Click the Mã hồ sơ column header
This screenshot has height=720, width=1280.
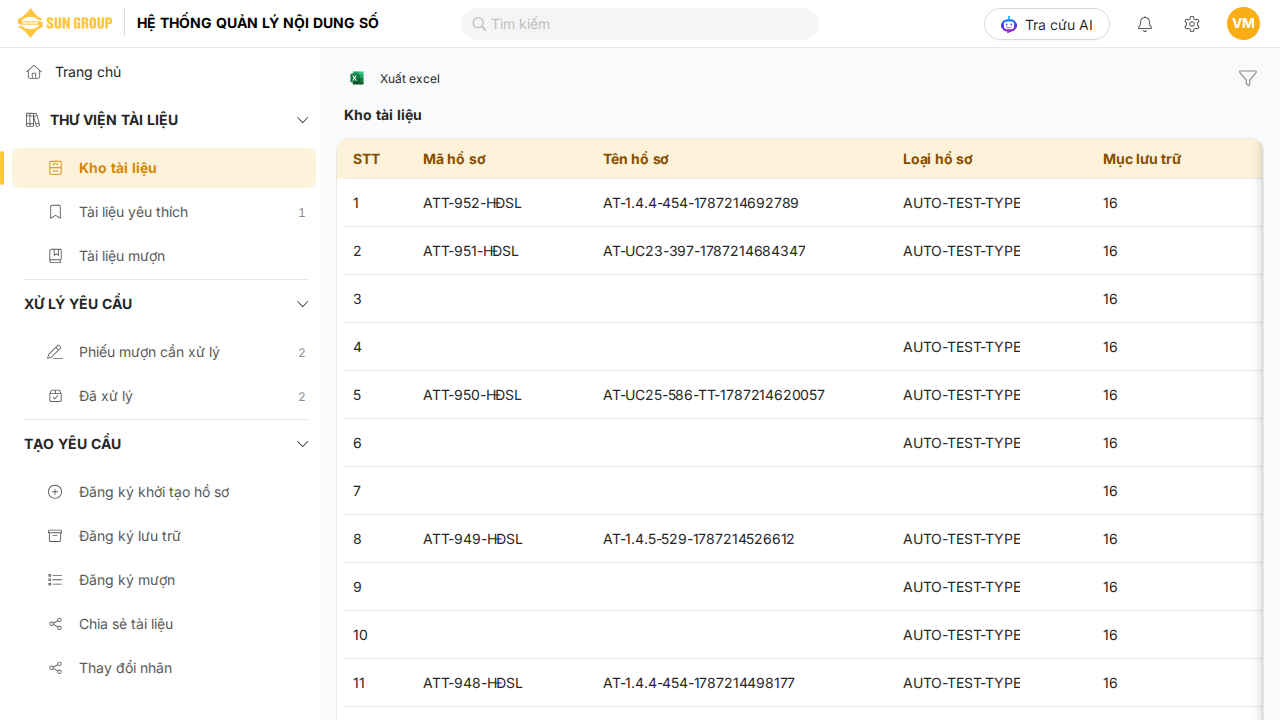tap(454, 159)
